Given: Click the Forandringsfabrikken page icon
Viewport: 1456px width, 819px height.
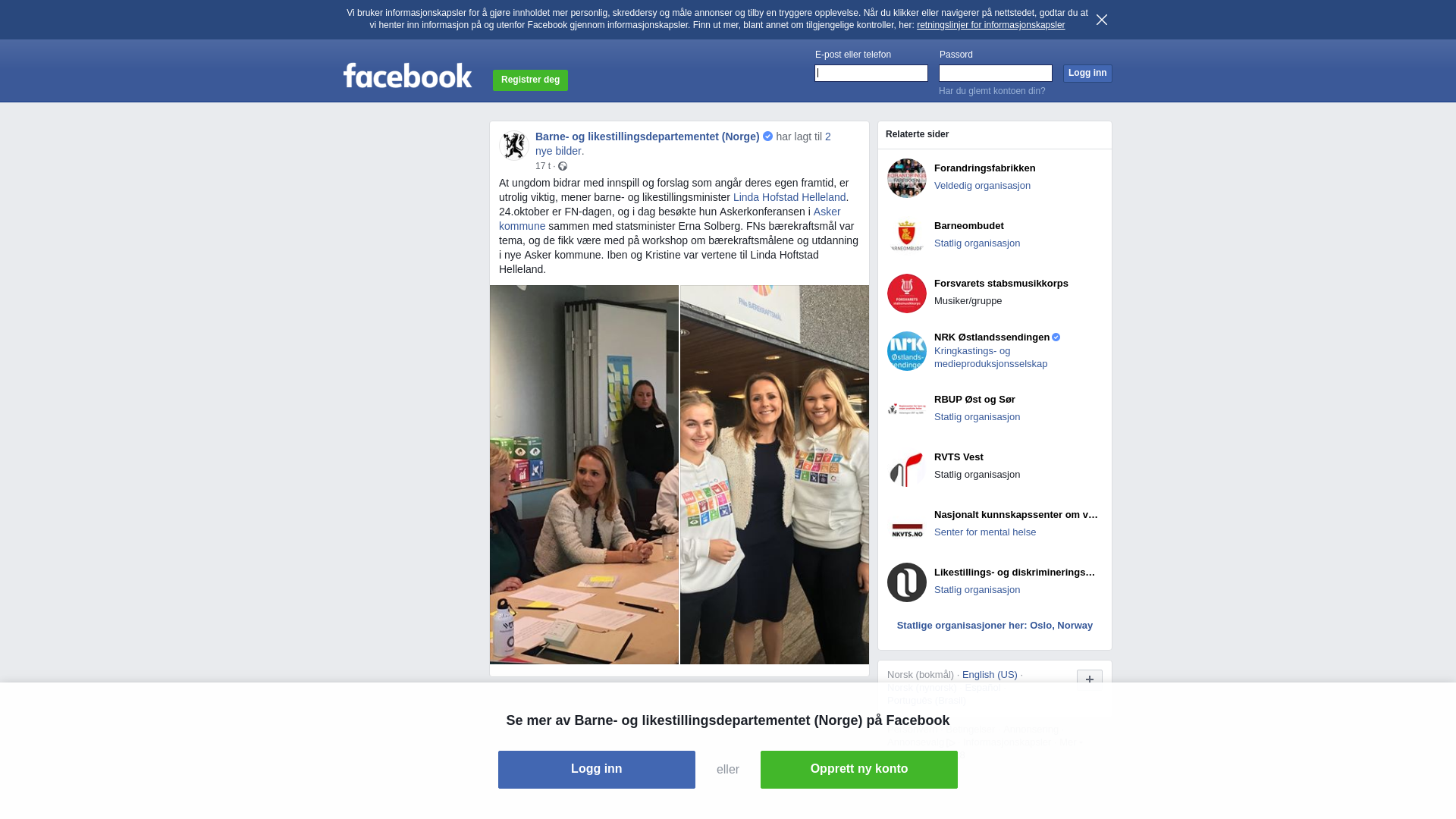Looking at the screenshot, I should (907, 178).
